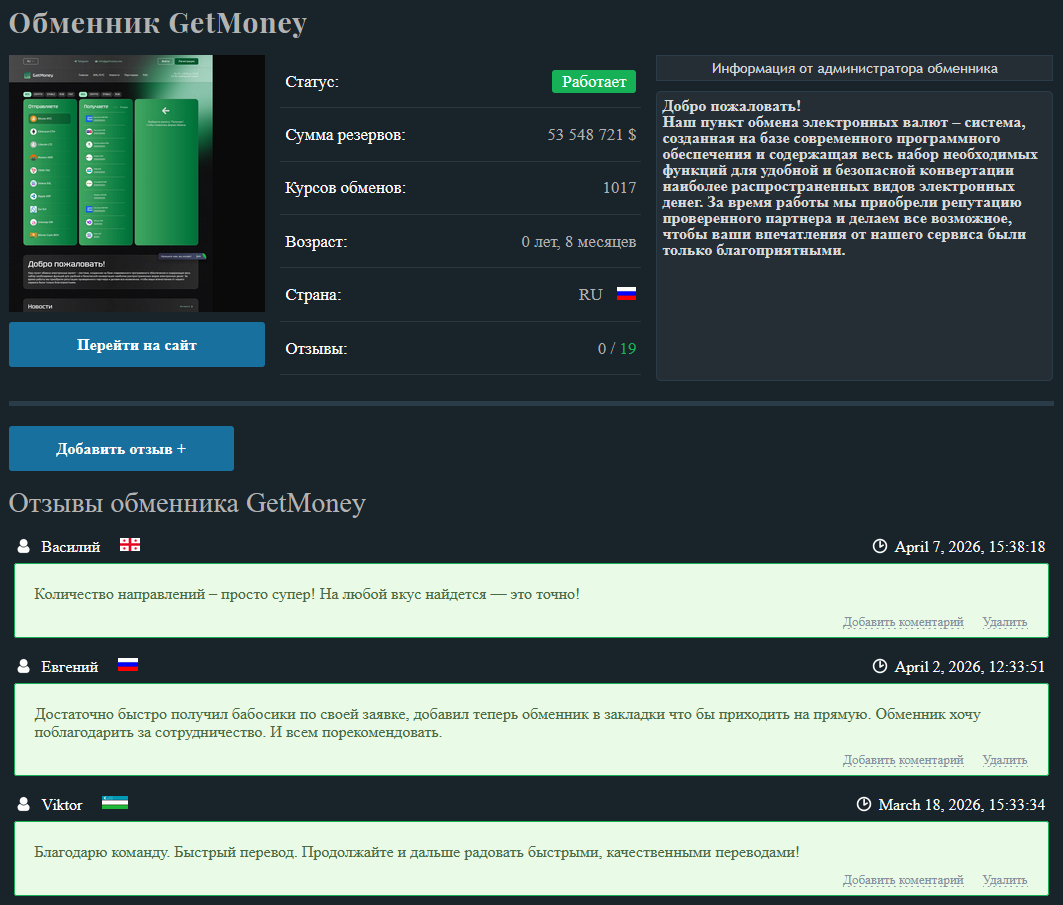Click the clock icon beside April 2 timestamp

880,666
